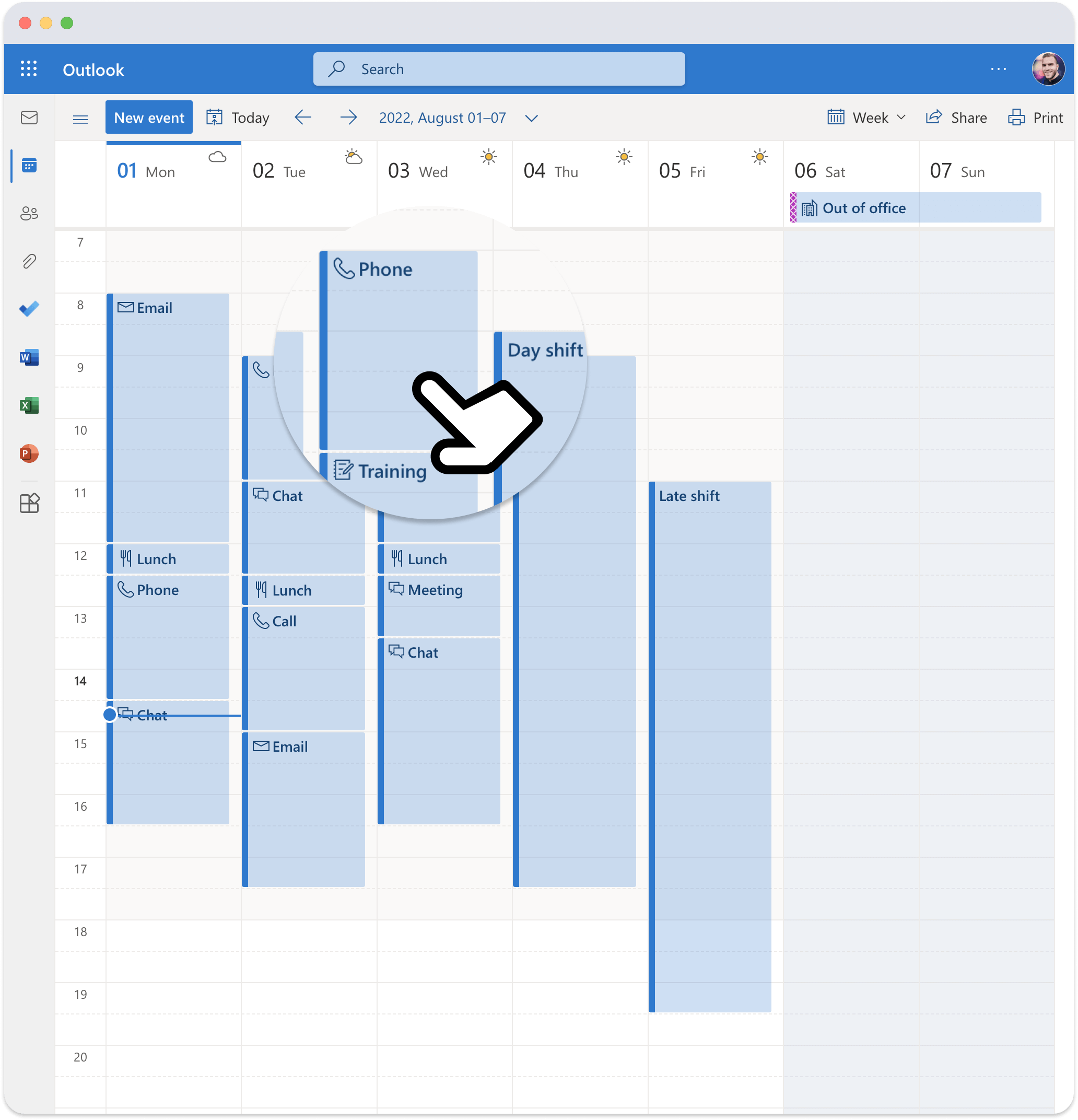Expand the date range picker dropdown
The width and height of the screenshot is (1078, 1120).
[x=532, y=118]
